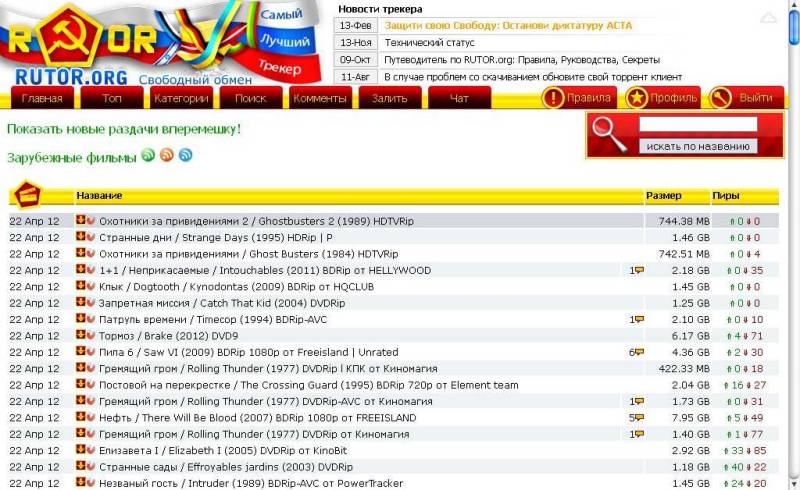Open the 'Технический статус' news link
The height and width of the screenshot is (490, 800).
coord(429,43)
